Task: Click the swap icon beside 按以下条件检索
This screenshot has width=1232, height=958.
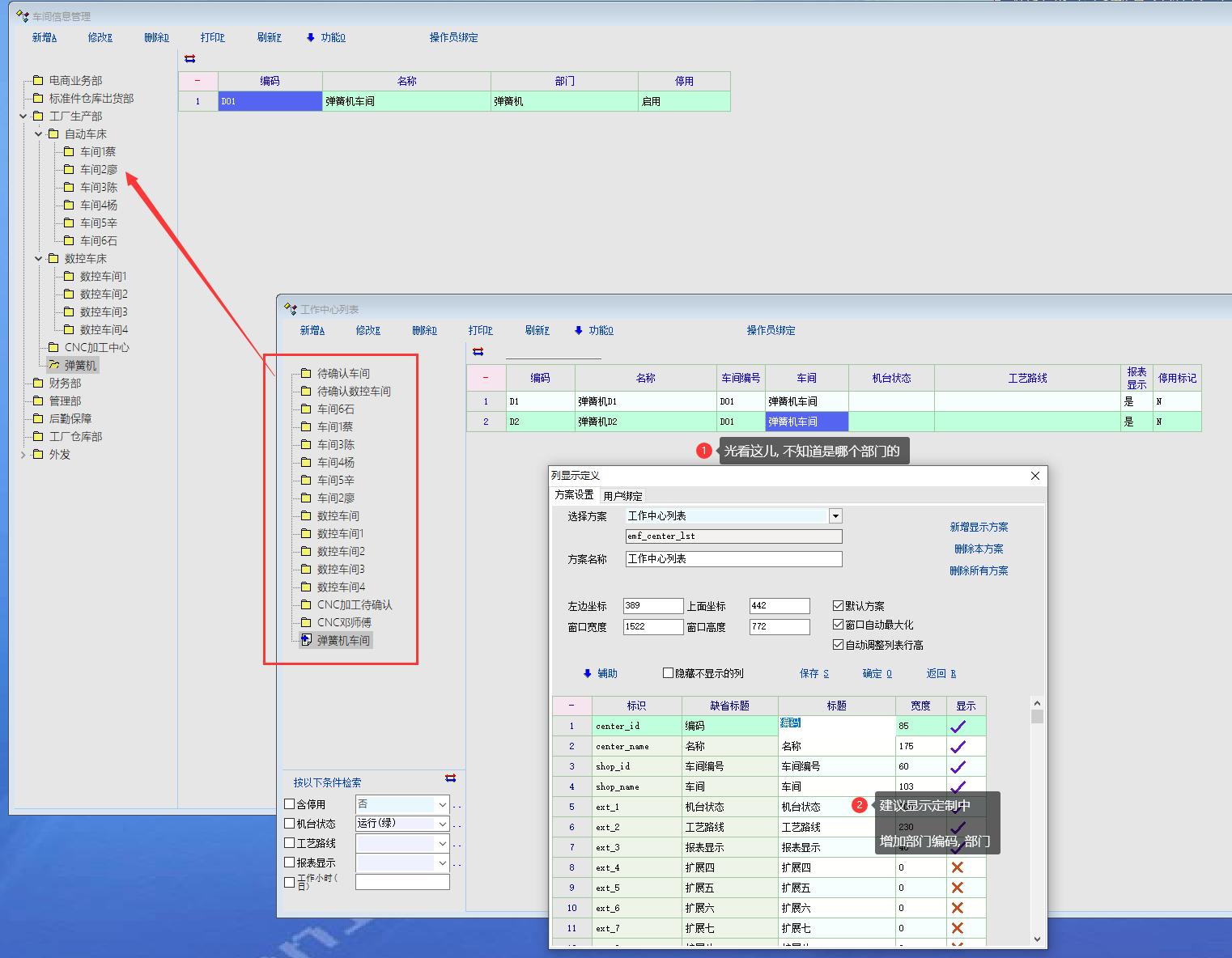Action: (x=450, y=778)
